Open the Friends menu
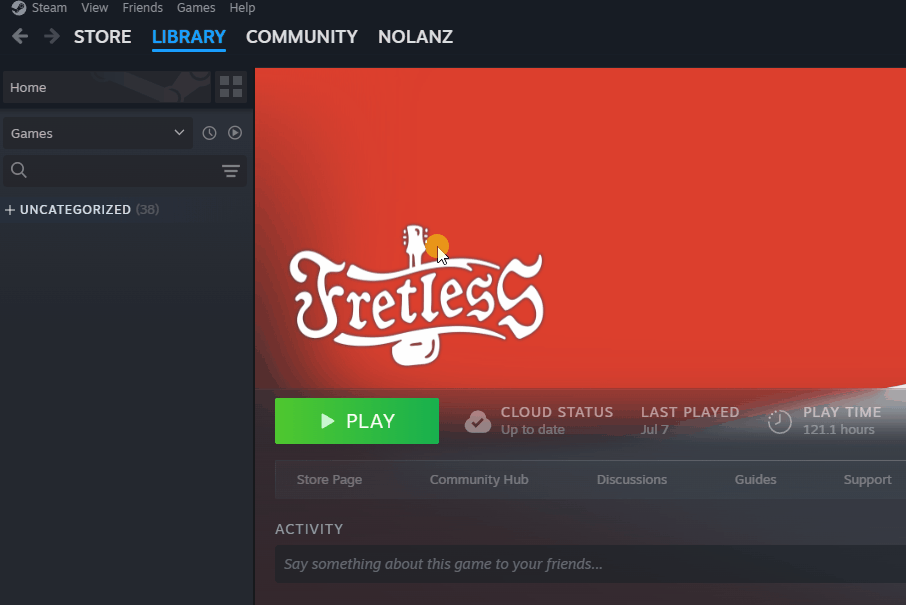 point(142,8)
